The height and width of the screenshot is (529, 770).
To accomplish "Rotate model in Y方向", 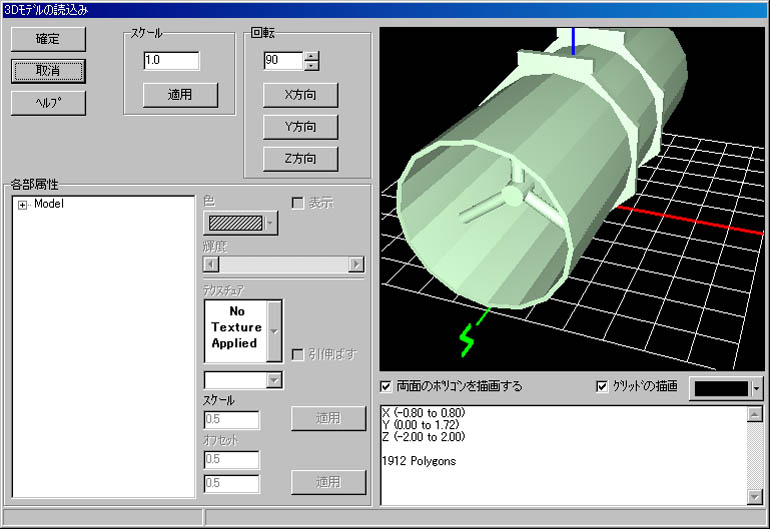I will (301, 127).
